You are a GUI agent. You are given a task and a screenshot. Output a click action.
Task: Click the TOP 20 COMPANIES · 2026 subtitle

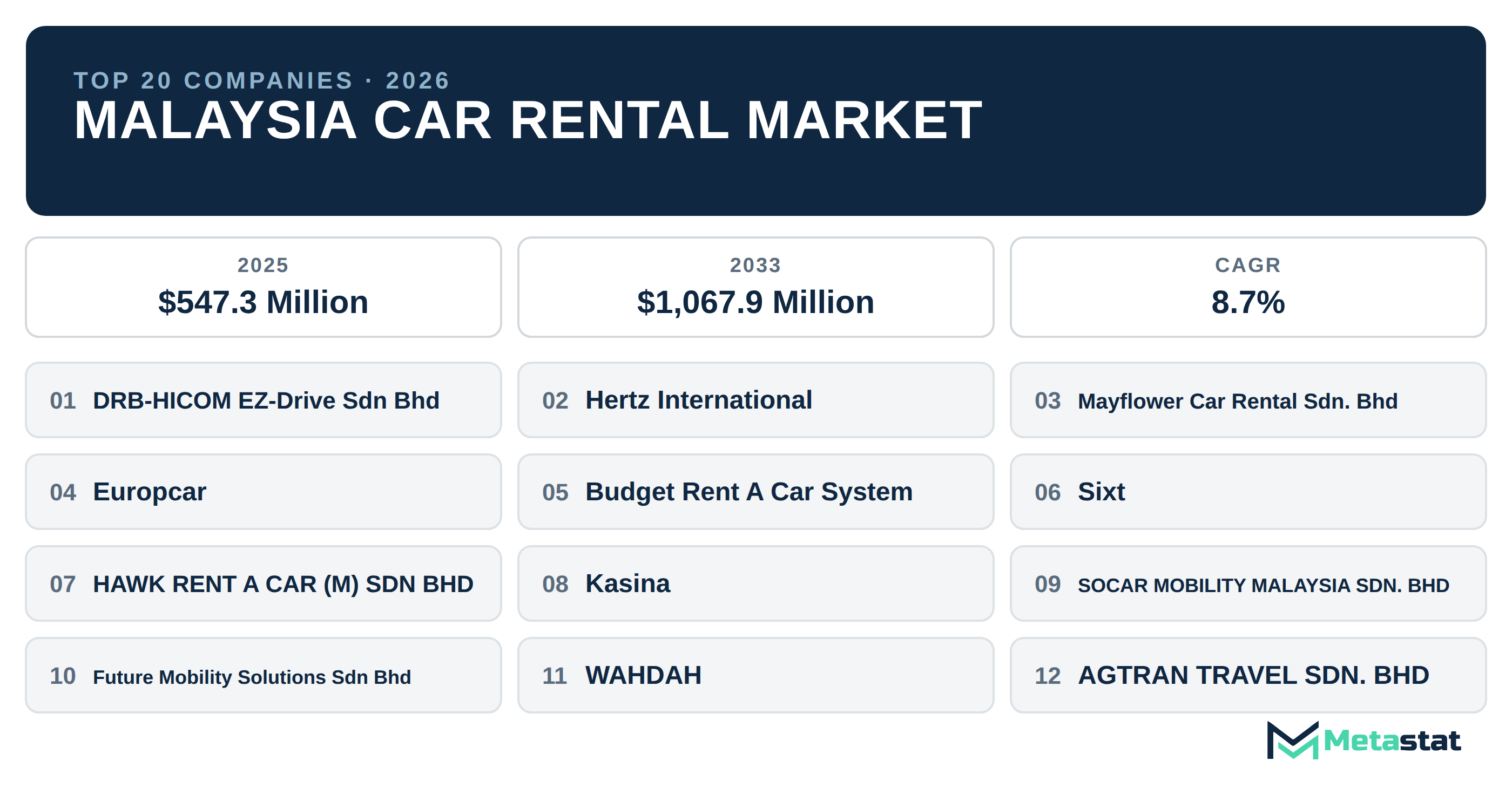pos(262,80)
